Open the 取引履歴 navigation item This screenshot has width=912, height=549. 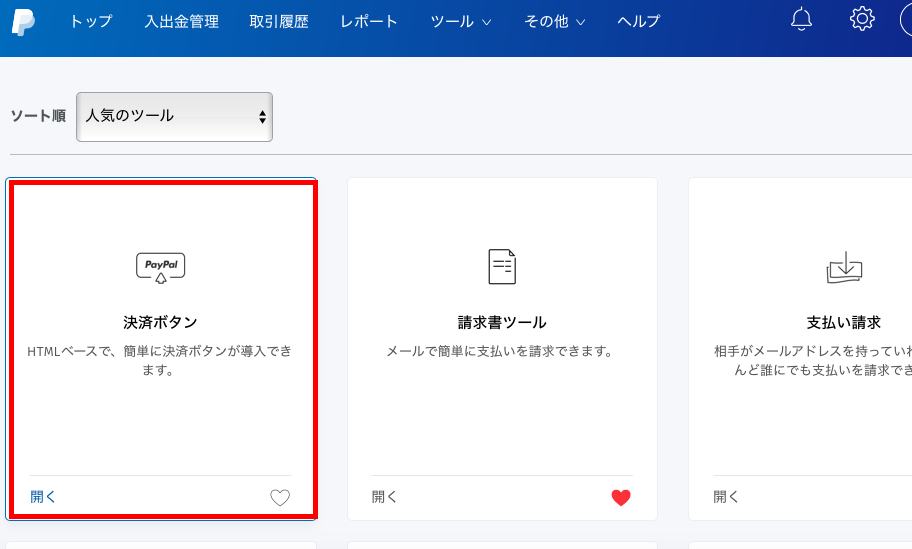click(x=279, y=21)
